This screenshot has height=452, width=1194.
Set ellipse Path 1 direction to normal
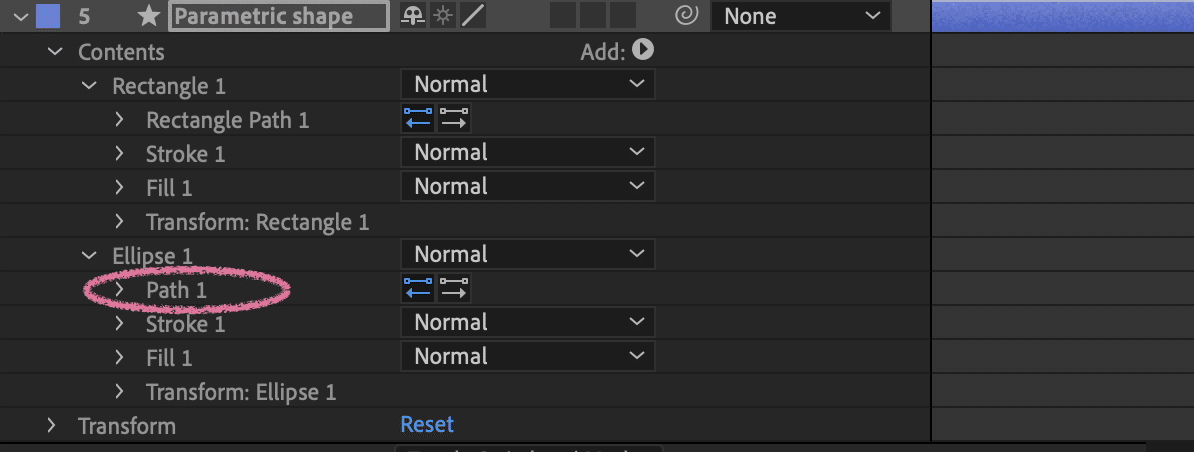(454, 290)
